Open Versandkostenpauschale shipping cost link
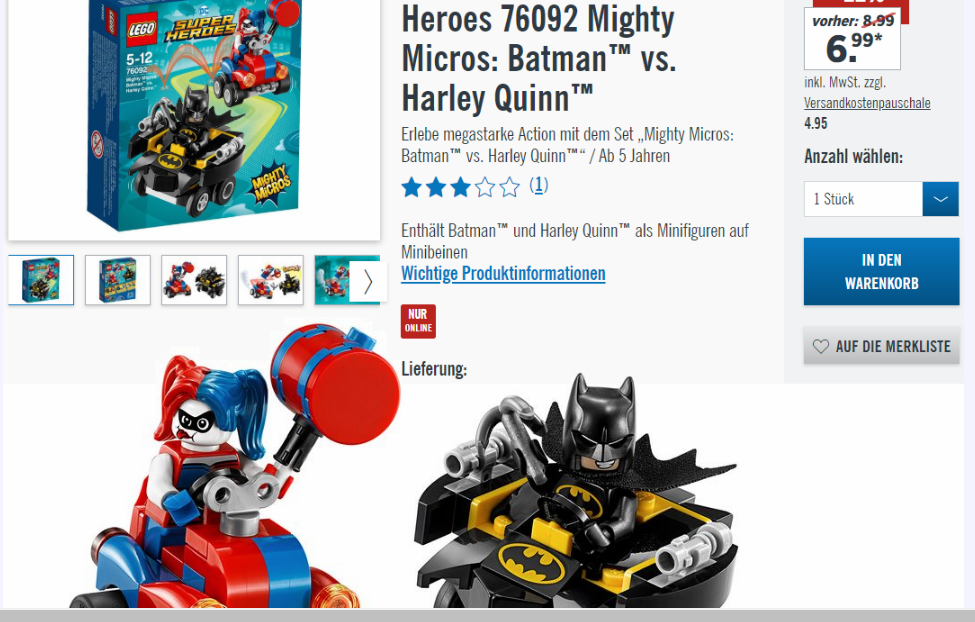This screenshot has height=622, width=975. pos(867,103)
